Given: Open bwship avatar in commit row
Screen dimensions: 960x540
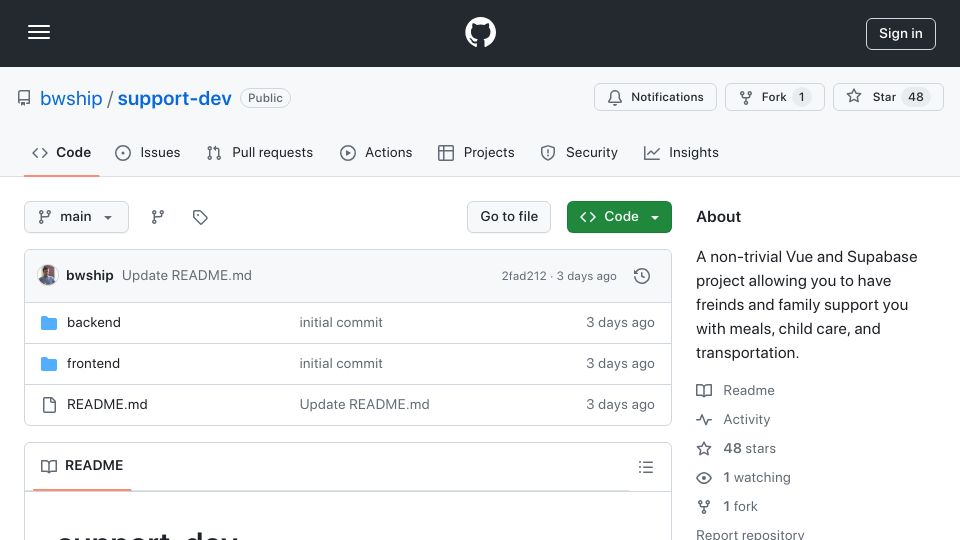Looking at the screenshot, I should 48,276.
